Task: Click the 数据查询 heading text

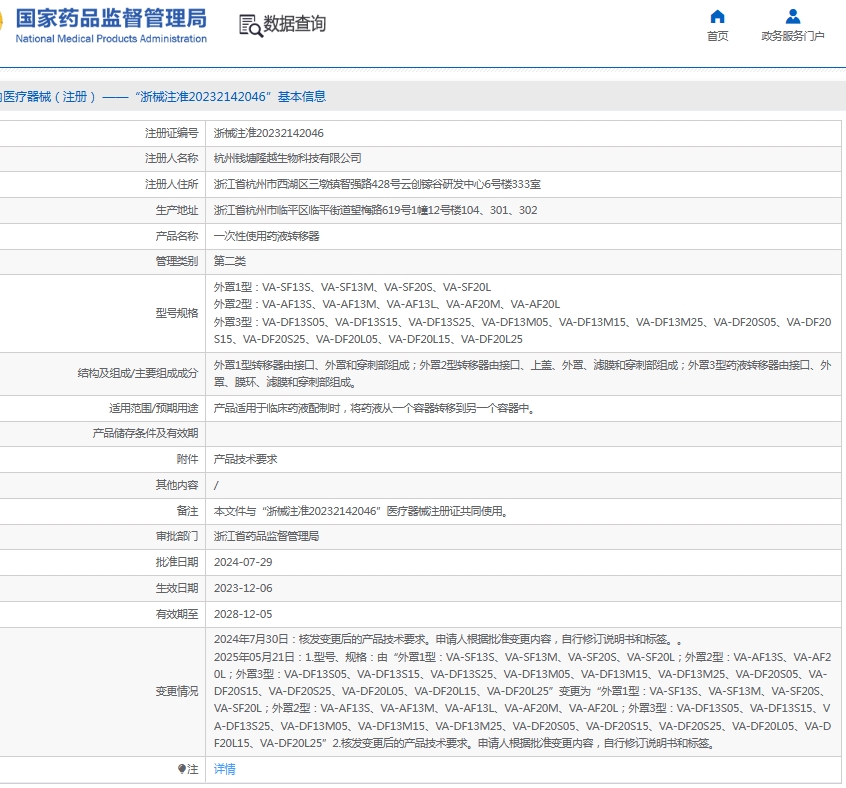Action: pos(295,24)
